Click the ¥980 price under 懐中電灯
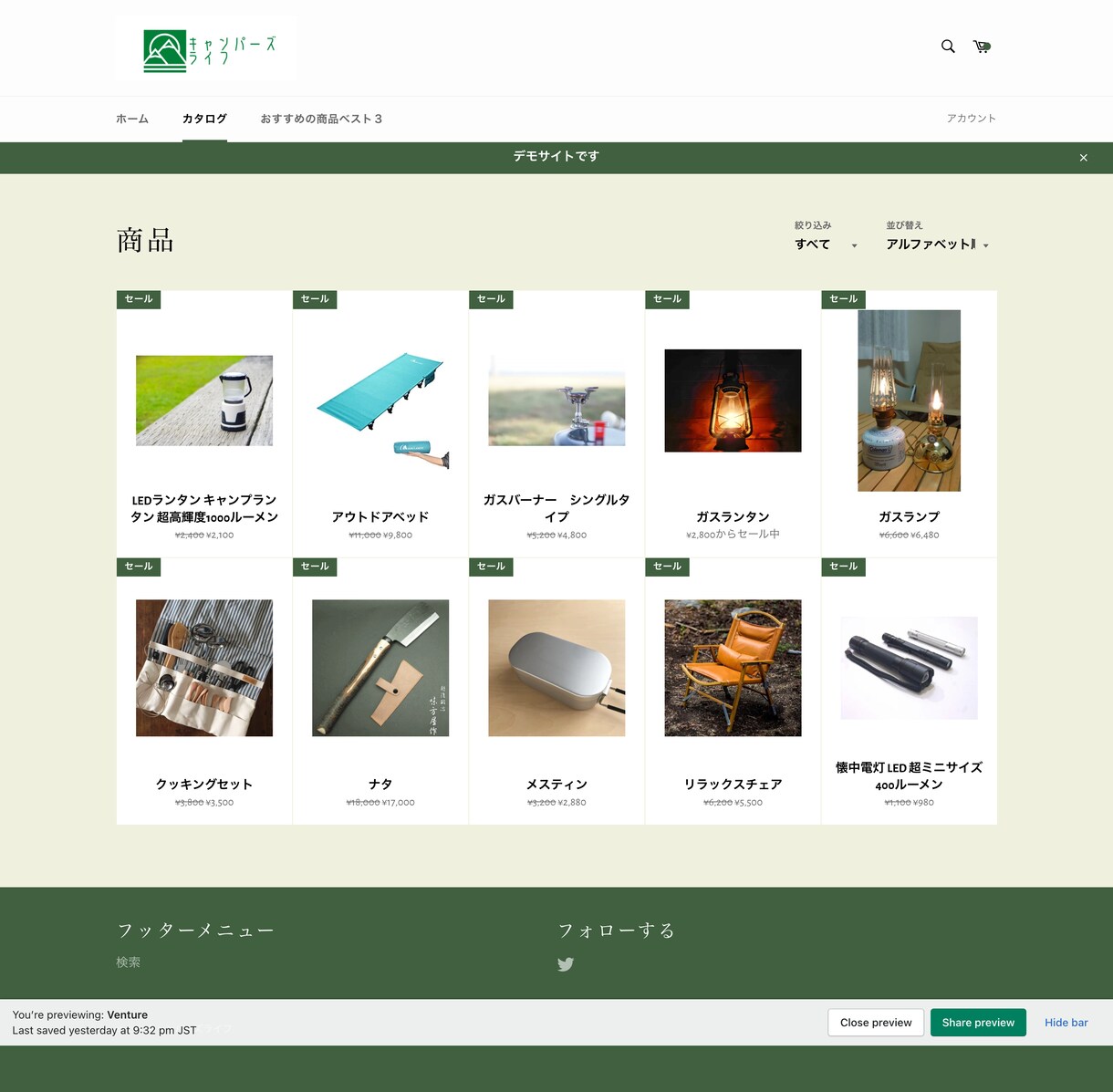1113x1092 pixels. (x=923, y=803)
